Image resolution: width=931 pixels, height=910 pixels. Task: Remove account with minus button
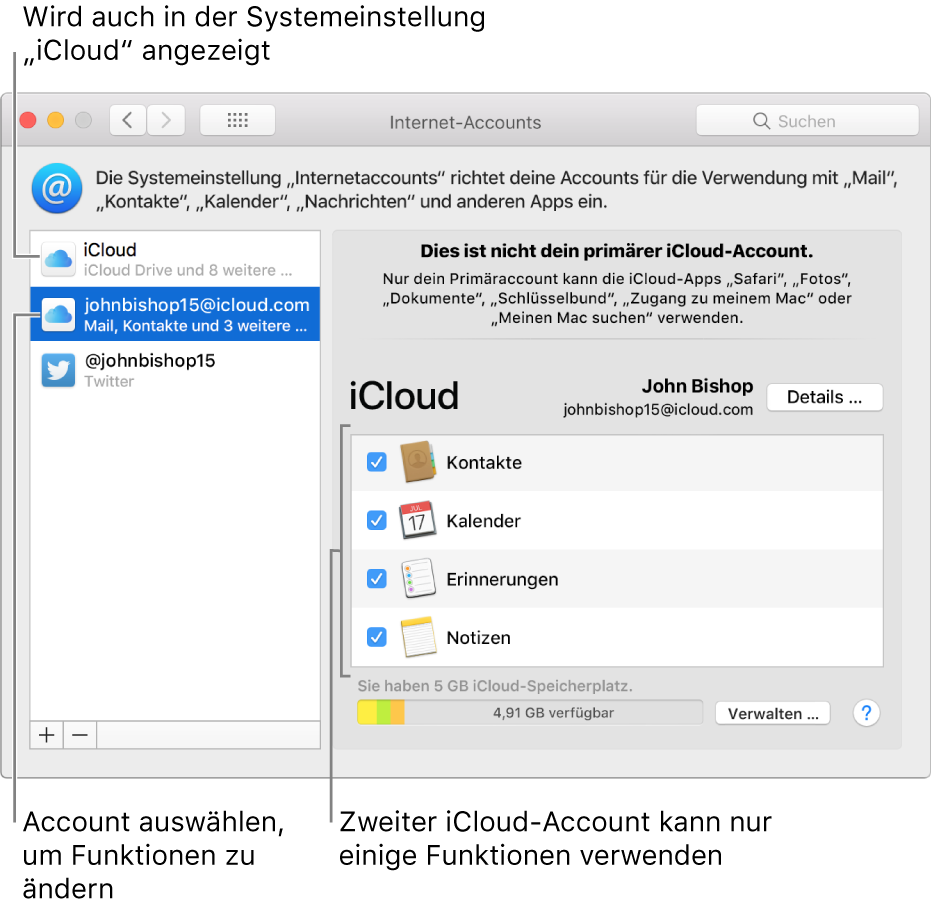coord(80,735)
